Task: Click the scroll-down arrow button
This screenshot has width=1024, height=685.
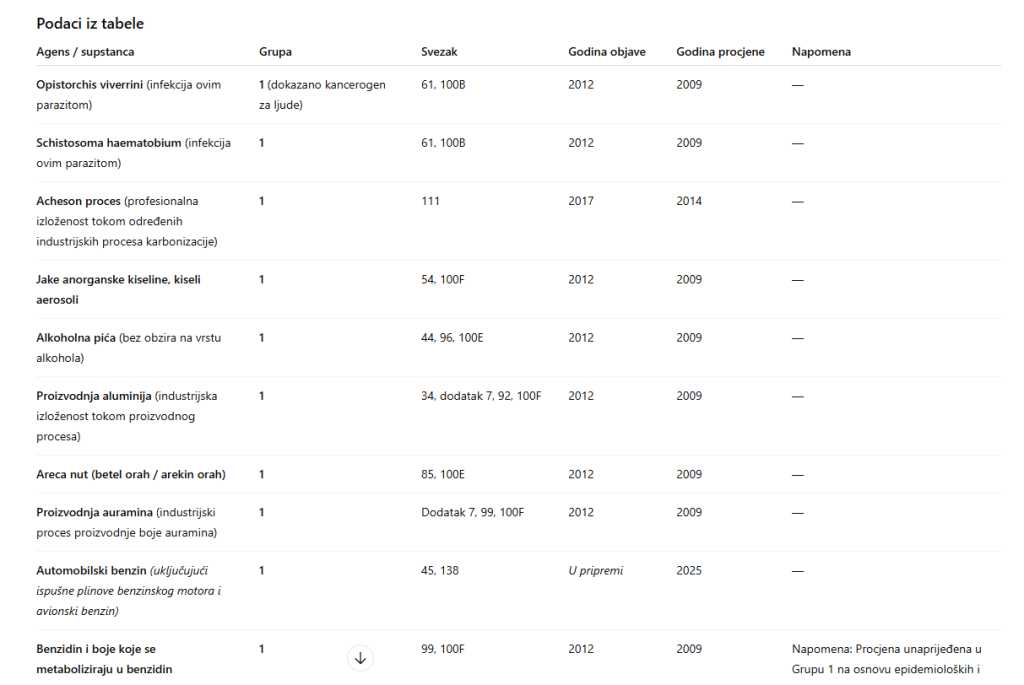Action: pos(361,658)
